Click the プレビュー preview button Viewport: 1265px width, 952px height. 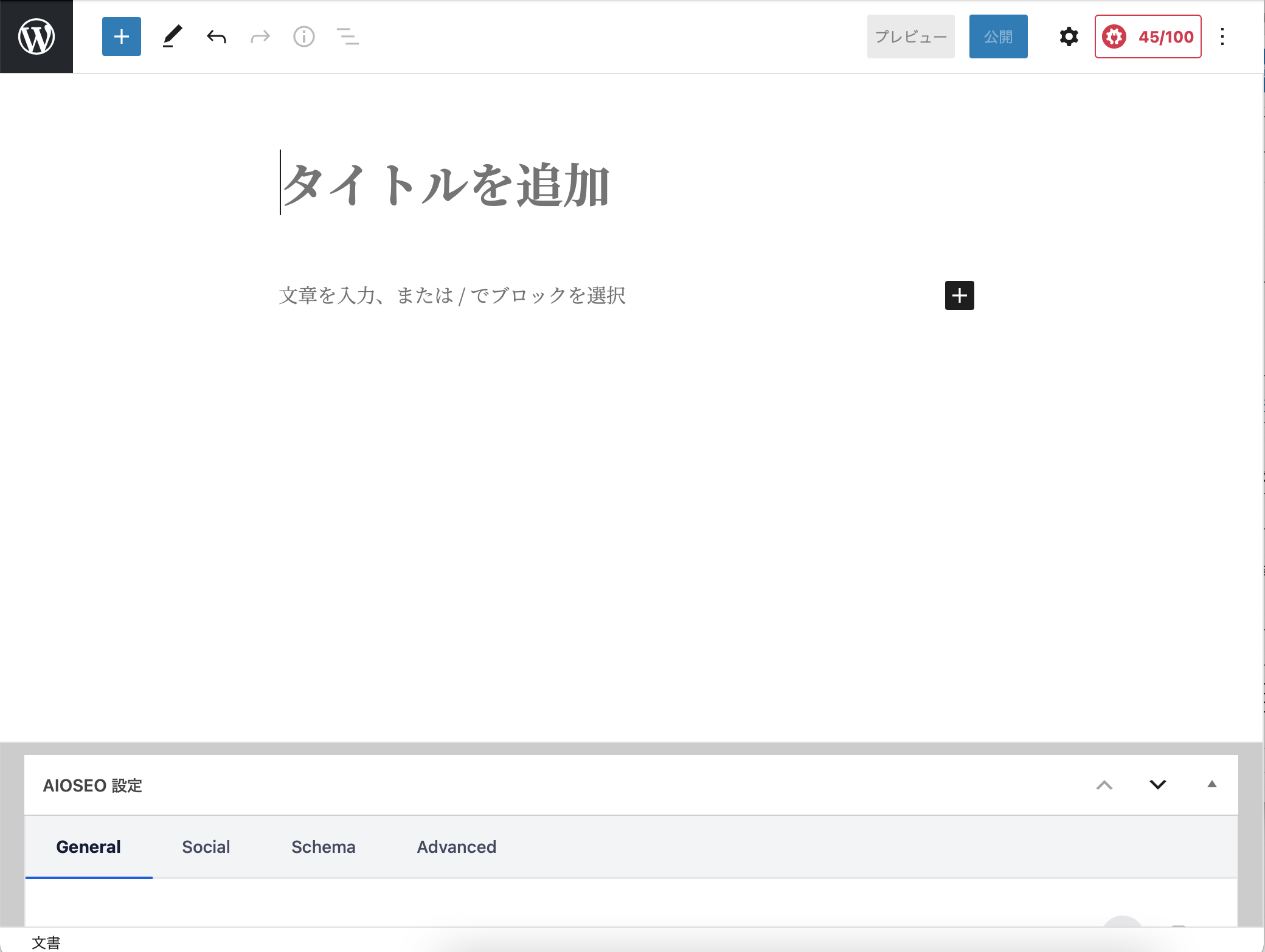pyautogui.click(x=911, y=36)
